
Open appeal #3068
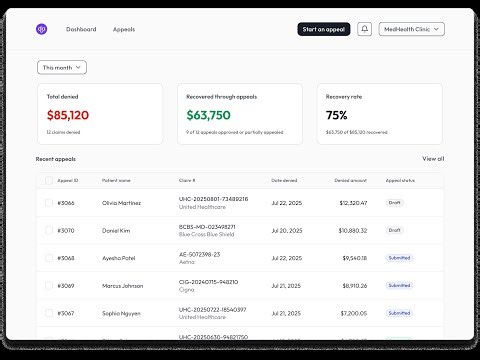(x=66, y=258)
